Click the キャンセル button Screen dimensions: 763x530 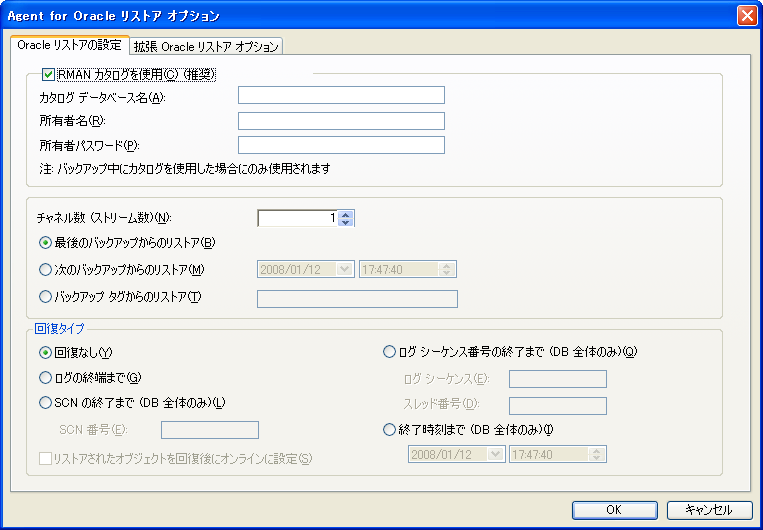click(709, 510)
